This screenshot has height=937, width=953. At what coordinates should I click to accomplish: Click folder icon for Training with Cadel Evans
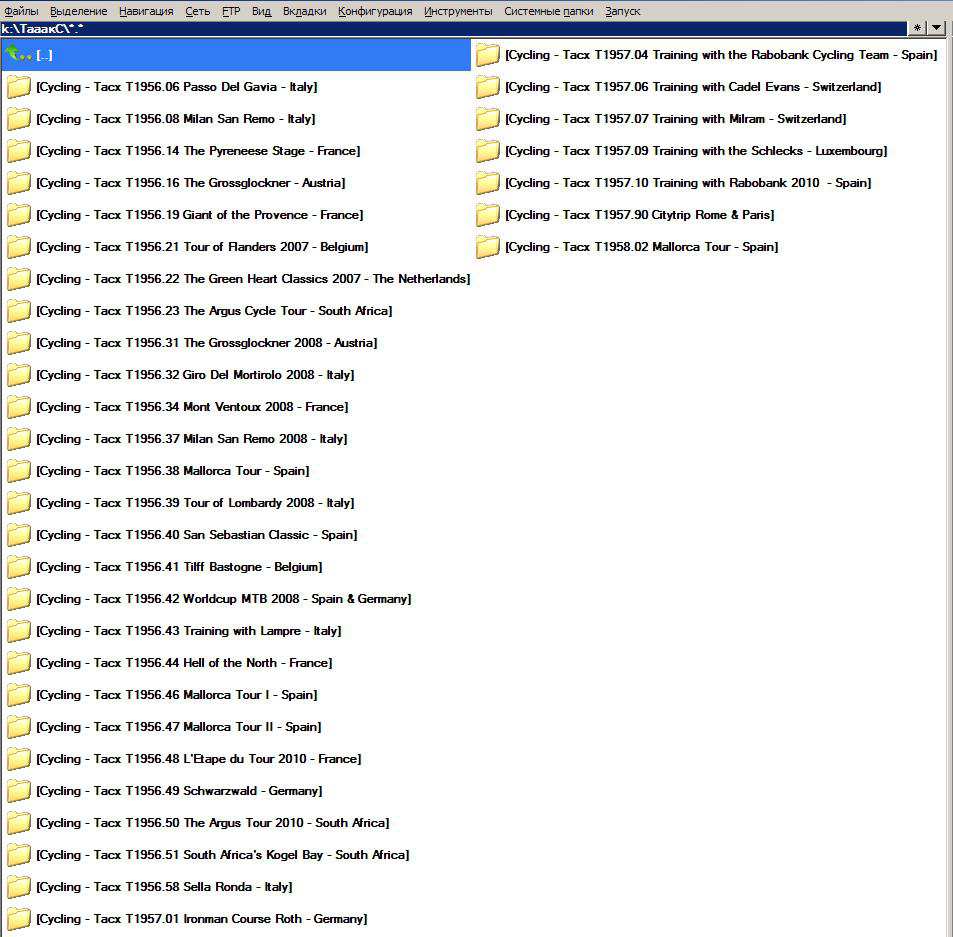[x=487, y=87]
